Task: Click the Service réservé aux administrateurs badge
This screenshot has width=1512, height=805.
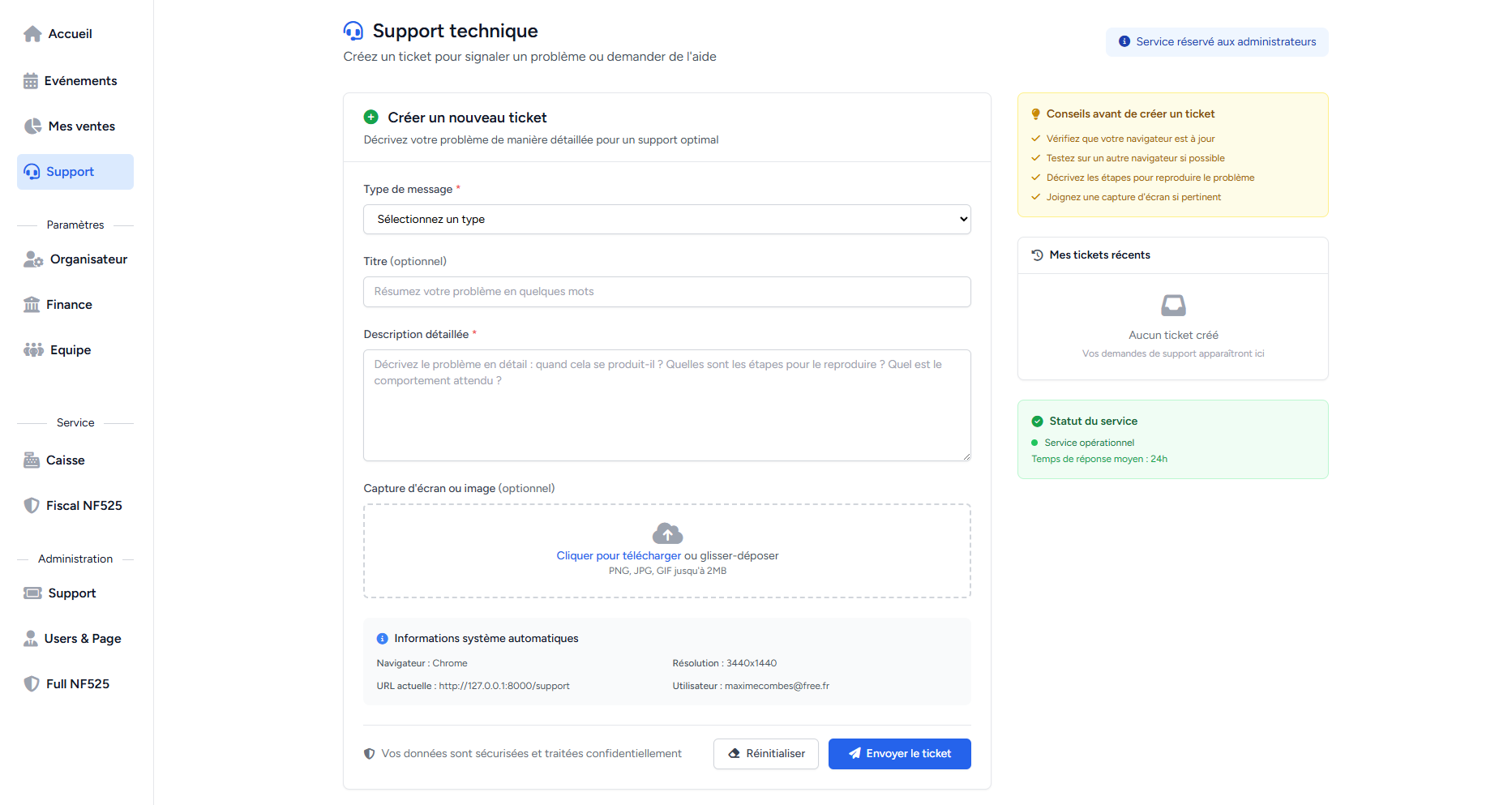Action: coord(1217,42)
